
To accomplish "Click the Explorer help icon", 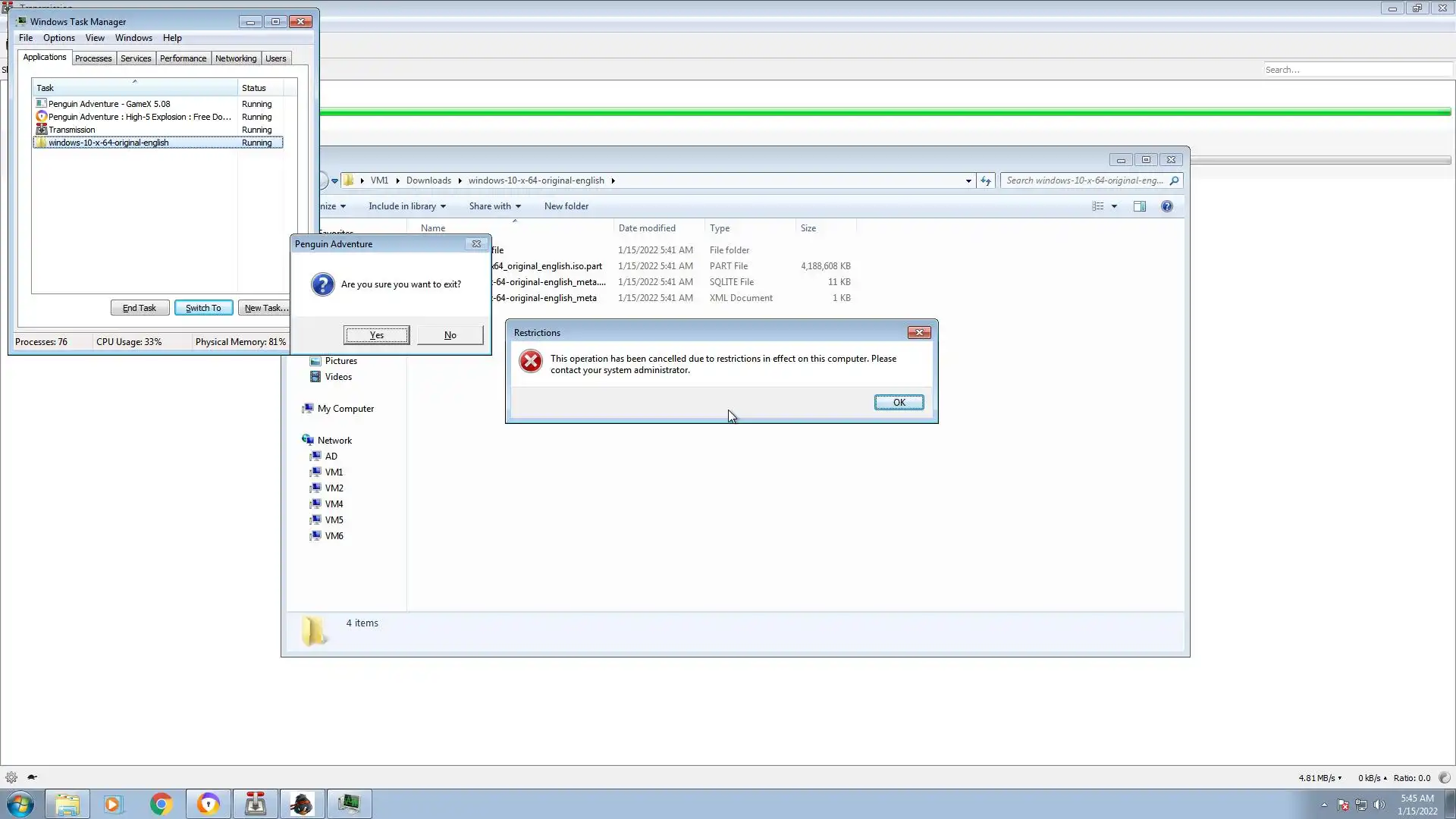I will (x=1166, y=206).
